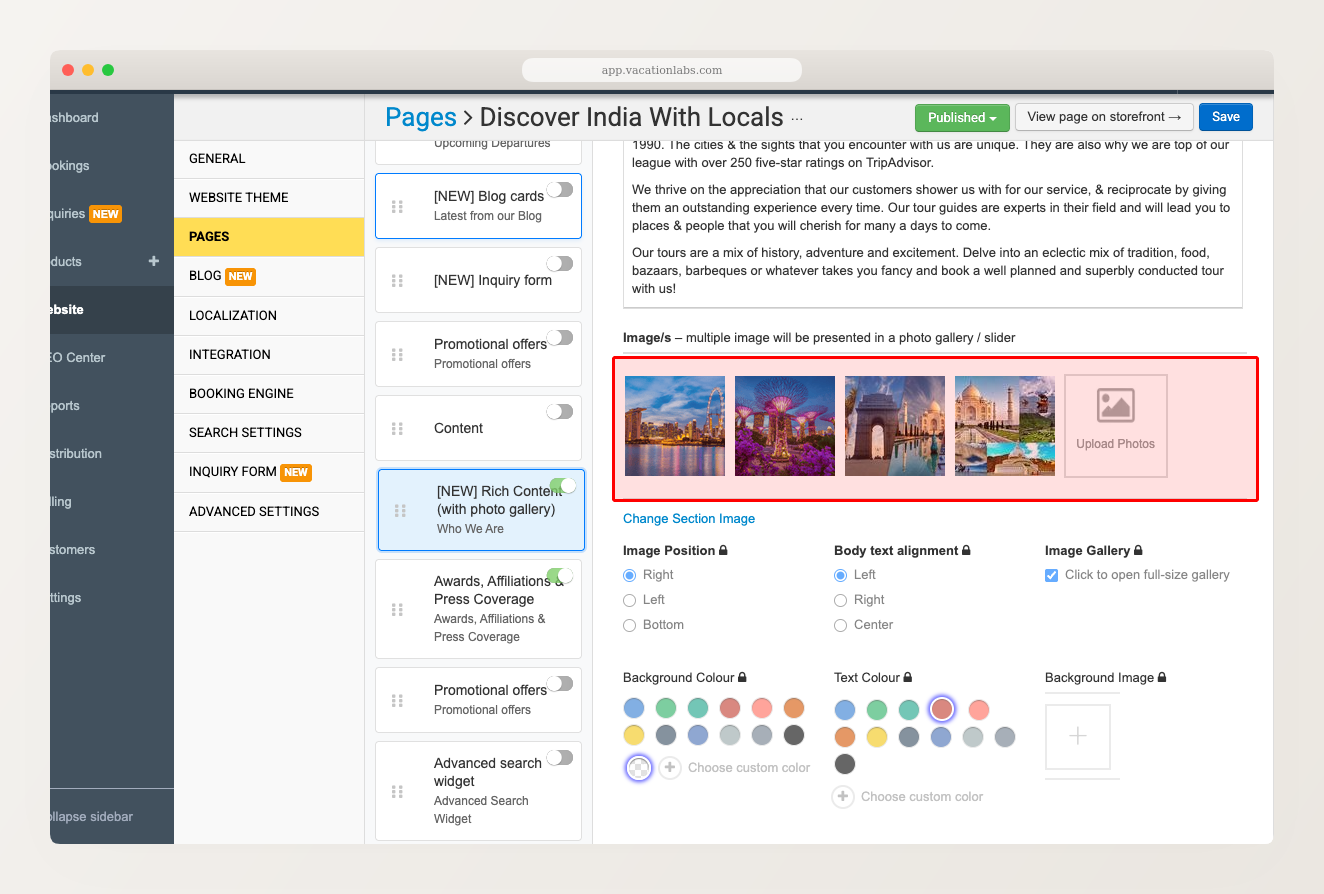Click the Change Section Image link

coord(688,518)
